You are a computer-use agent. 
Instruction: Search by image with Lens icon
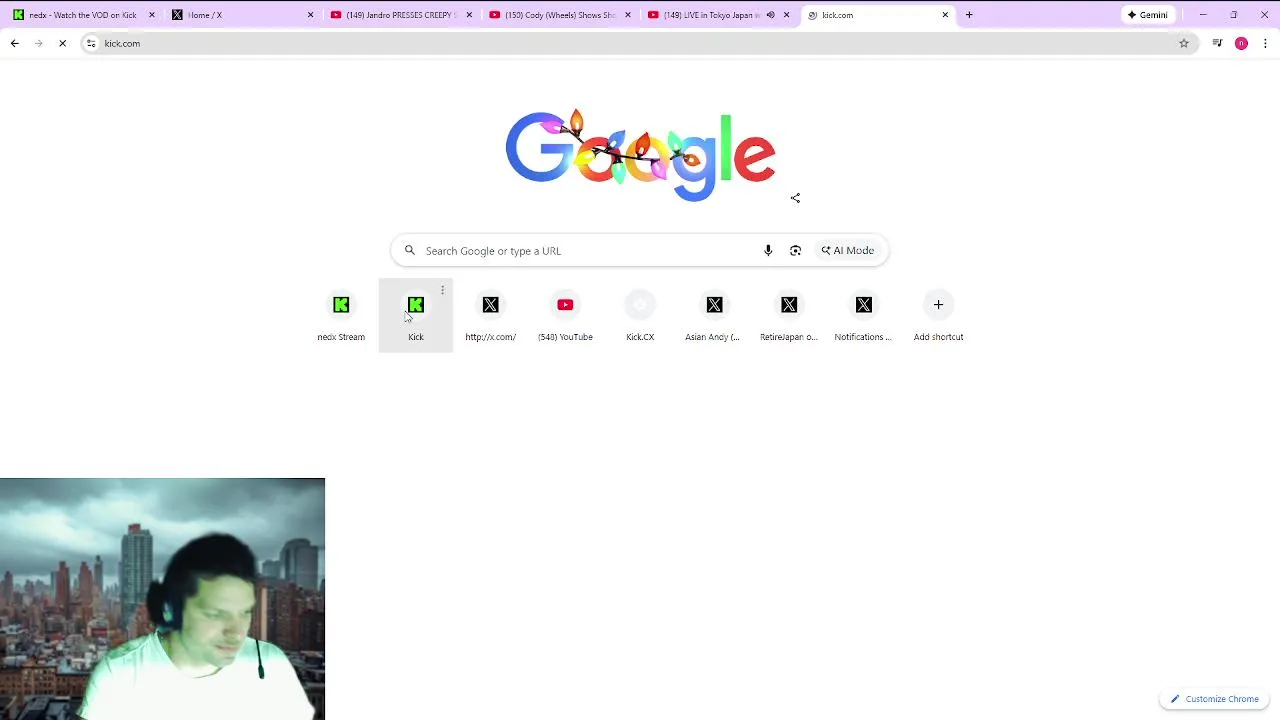795,251
